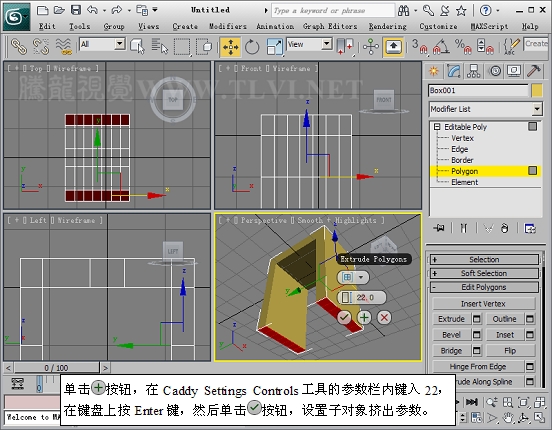Image resolution: width=552 pixels, height=430 pixels.
Task: Apply and continue with the plus button
Action: point(364,317)
